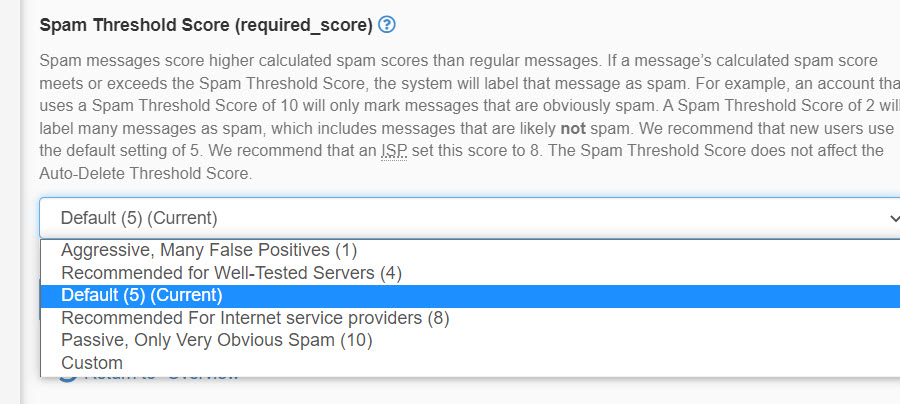
Task: Click the gray left sidebar strip
Action: pos(10,200)
